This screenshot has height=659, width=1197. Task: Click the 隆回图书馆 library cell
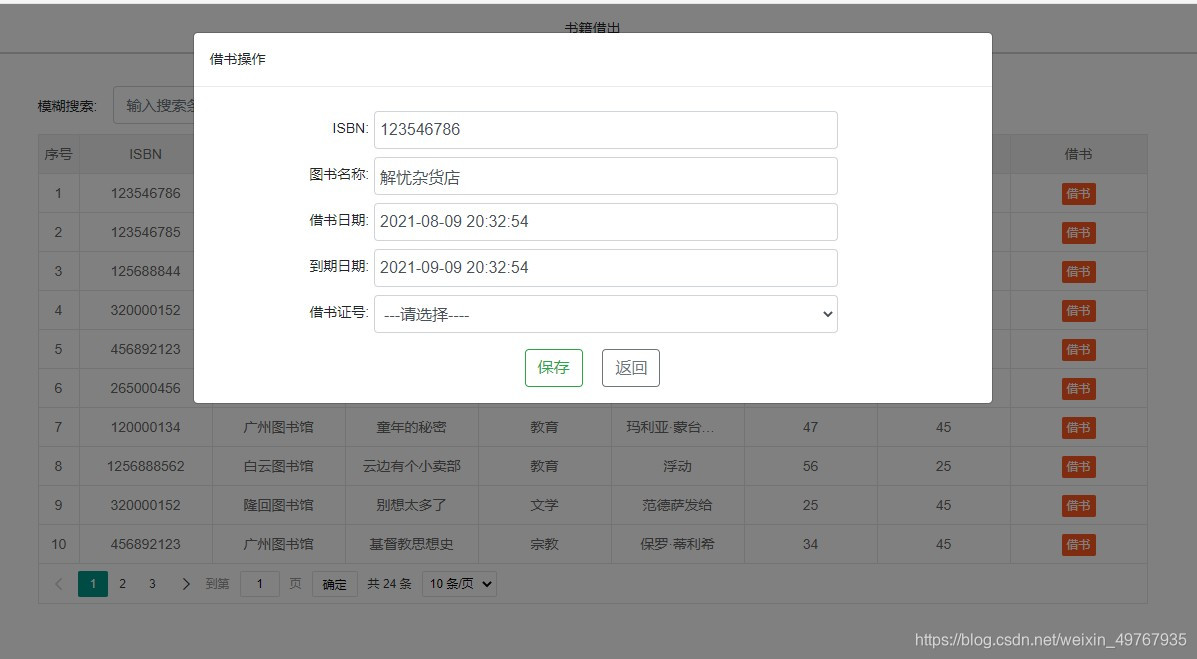pos(279,506)
